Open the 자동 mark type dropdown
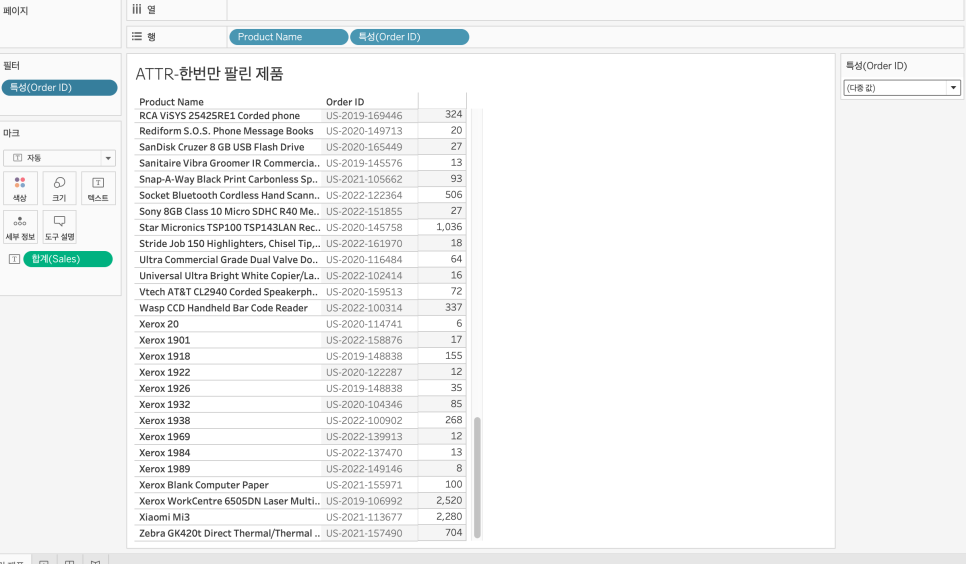This screenshot has width=966, height=564. (x=59, y=158)
